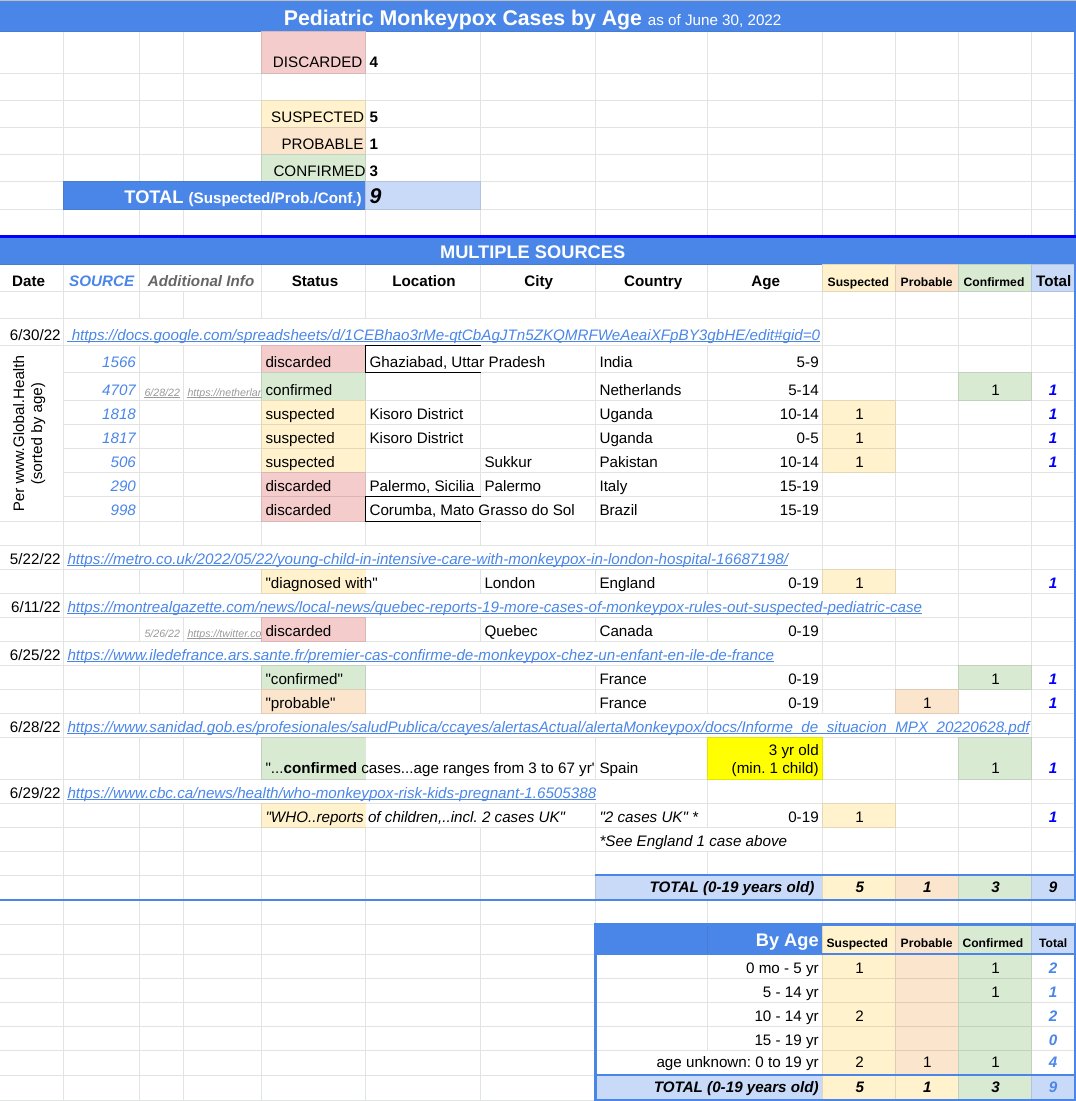Click the MULTIPLE SOURCES section header
This screenshot has width=1076, height=1101.
(532, 251)
